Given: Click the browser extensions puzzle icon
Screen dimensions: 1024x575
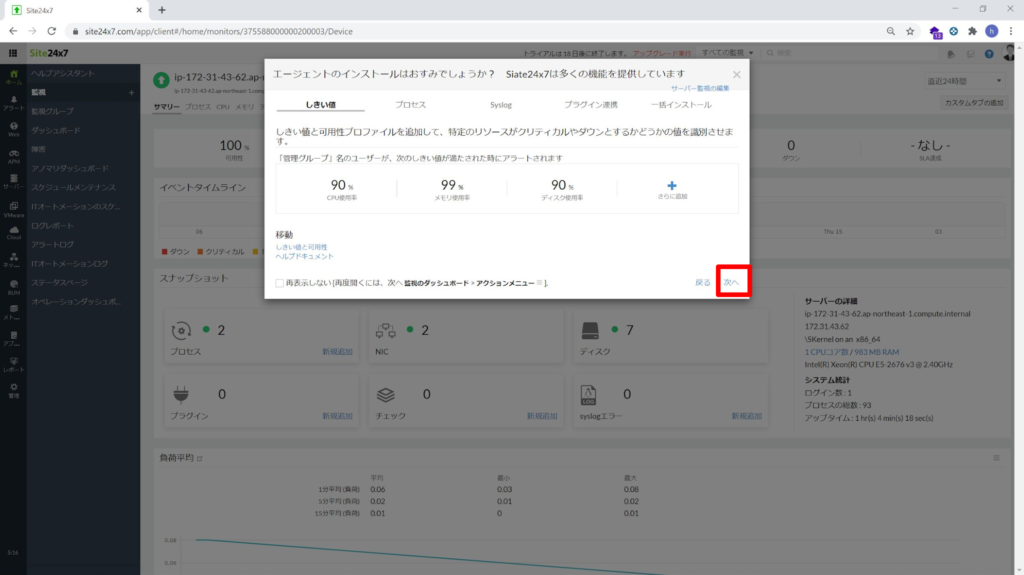Looking at the screenshot, I should (x=972, y=31).
